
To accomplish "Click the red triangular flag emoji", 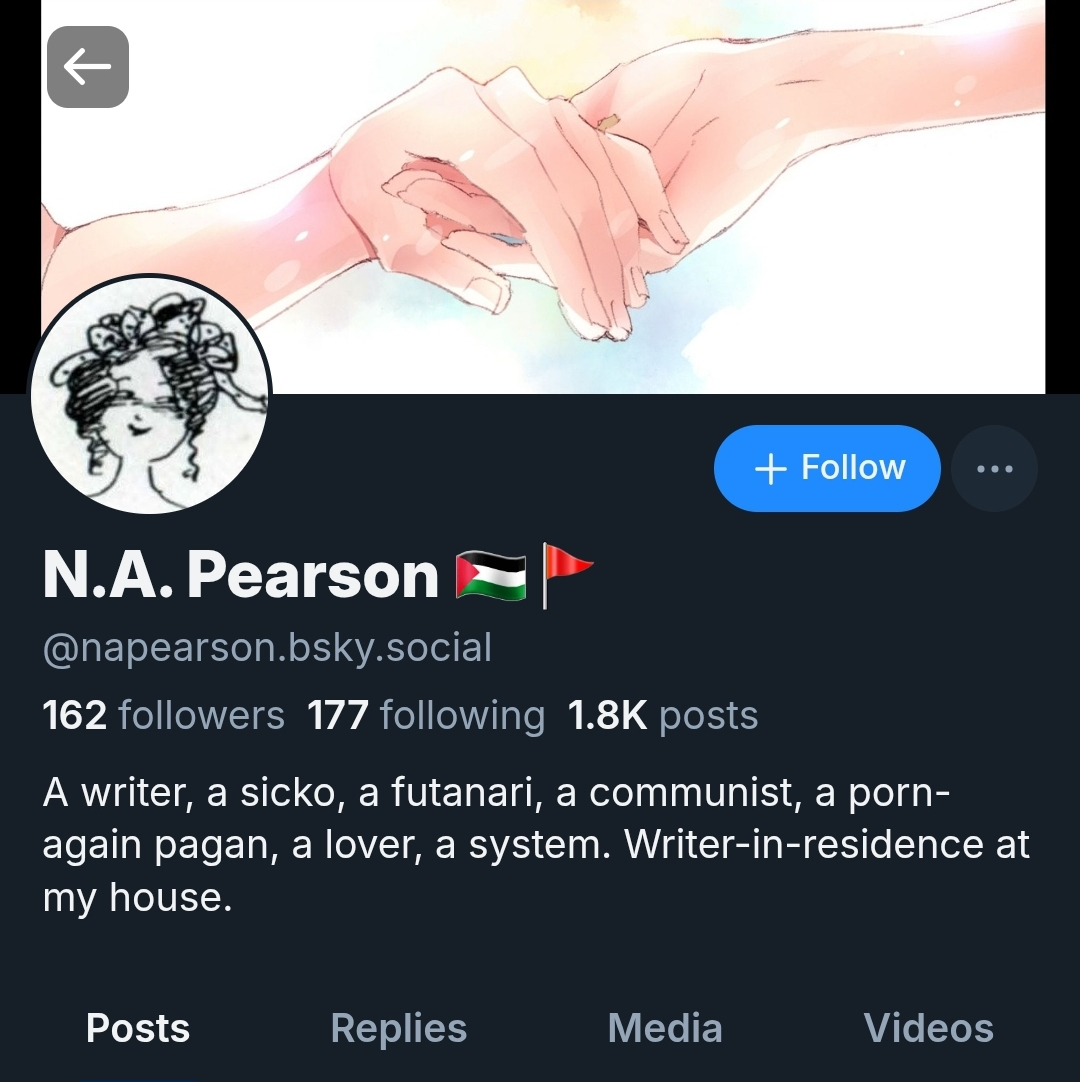I will [567, 575].
